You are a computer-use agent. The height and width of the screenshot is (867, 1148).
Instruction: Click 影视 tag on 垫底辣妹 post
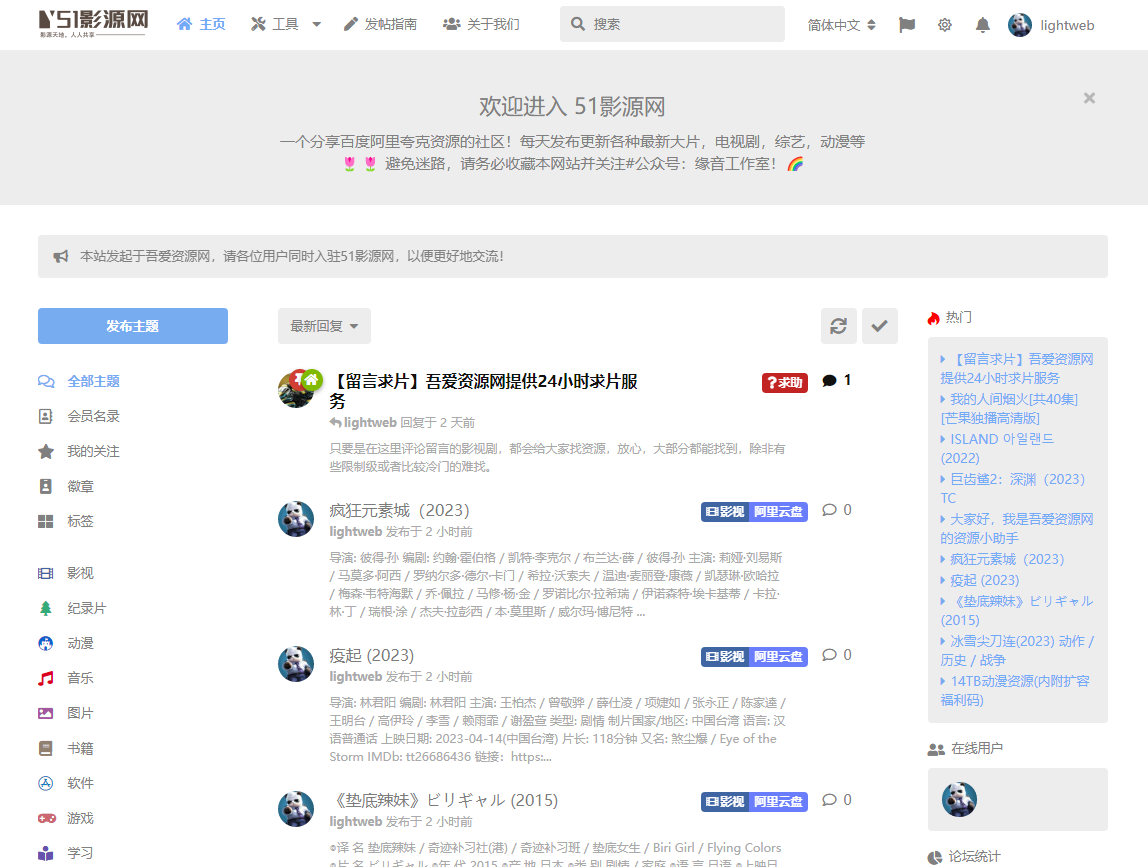pyautogui.click(x=726, y=802)
